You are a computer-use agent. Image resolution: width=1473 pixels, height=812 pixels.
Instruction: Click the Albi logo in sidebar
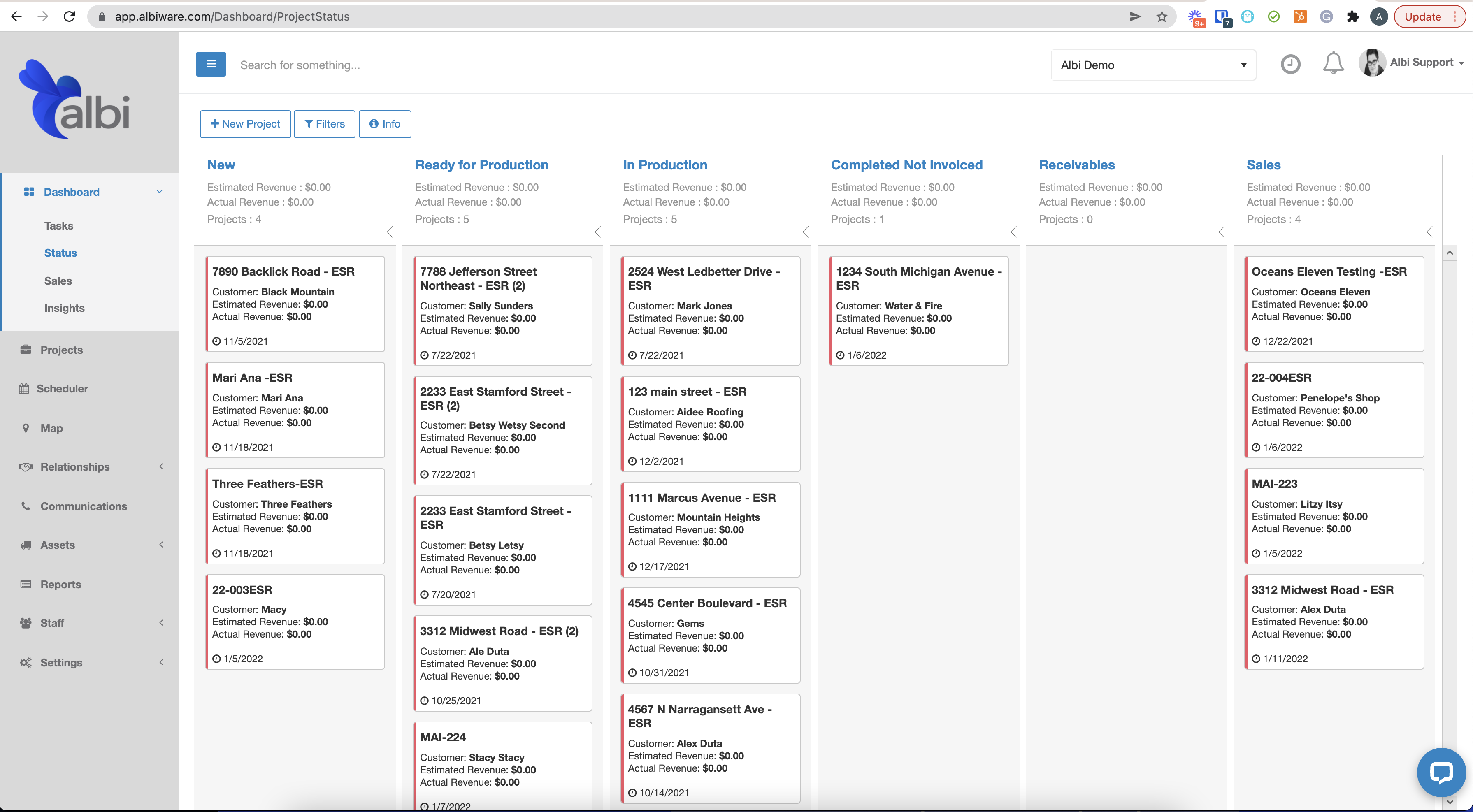coord(75,100)
